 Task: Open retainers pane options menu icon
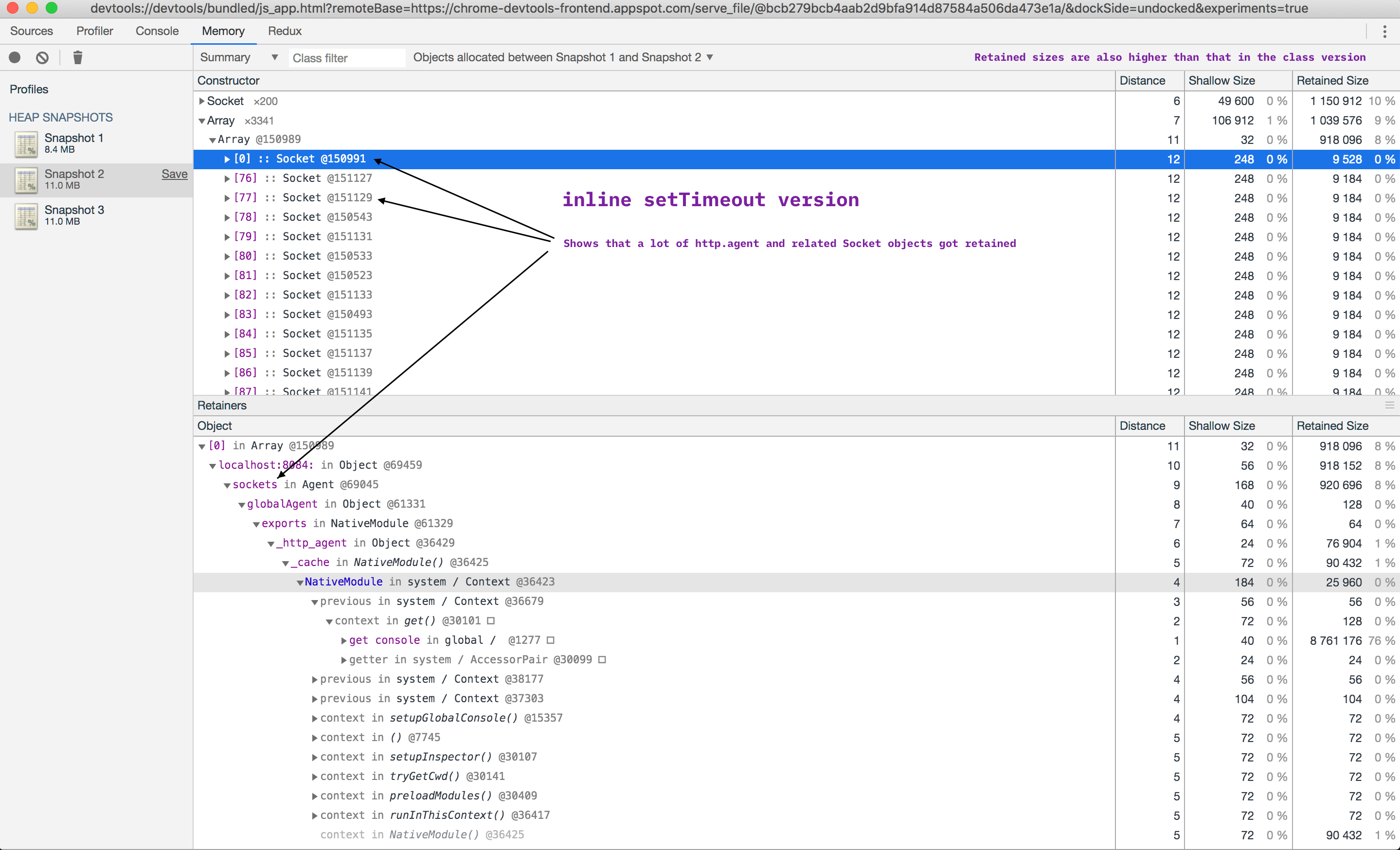[x=1389, y=406]
